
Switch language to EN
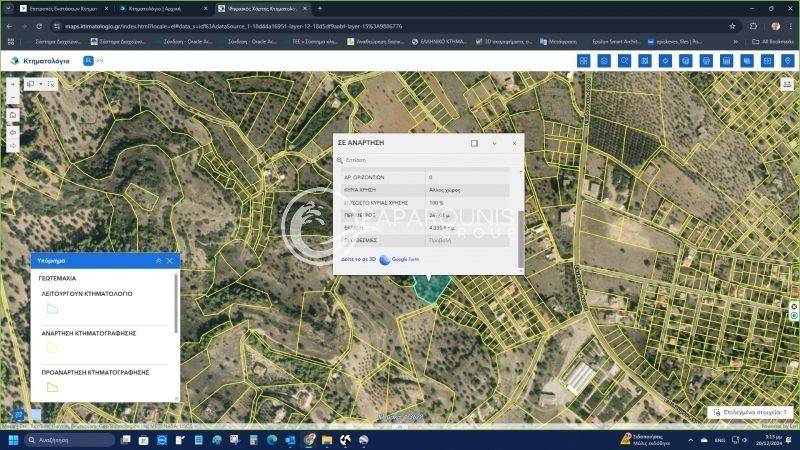pyautogui.click(x=100, y=60)
